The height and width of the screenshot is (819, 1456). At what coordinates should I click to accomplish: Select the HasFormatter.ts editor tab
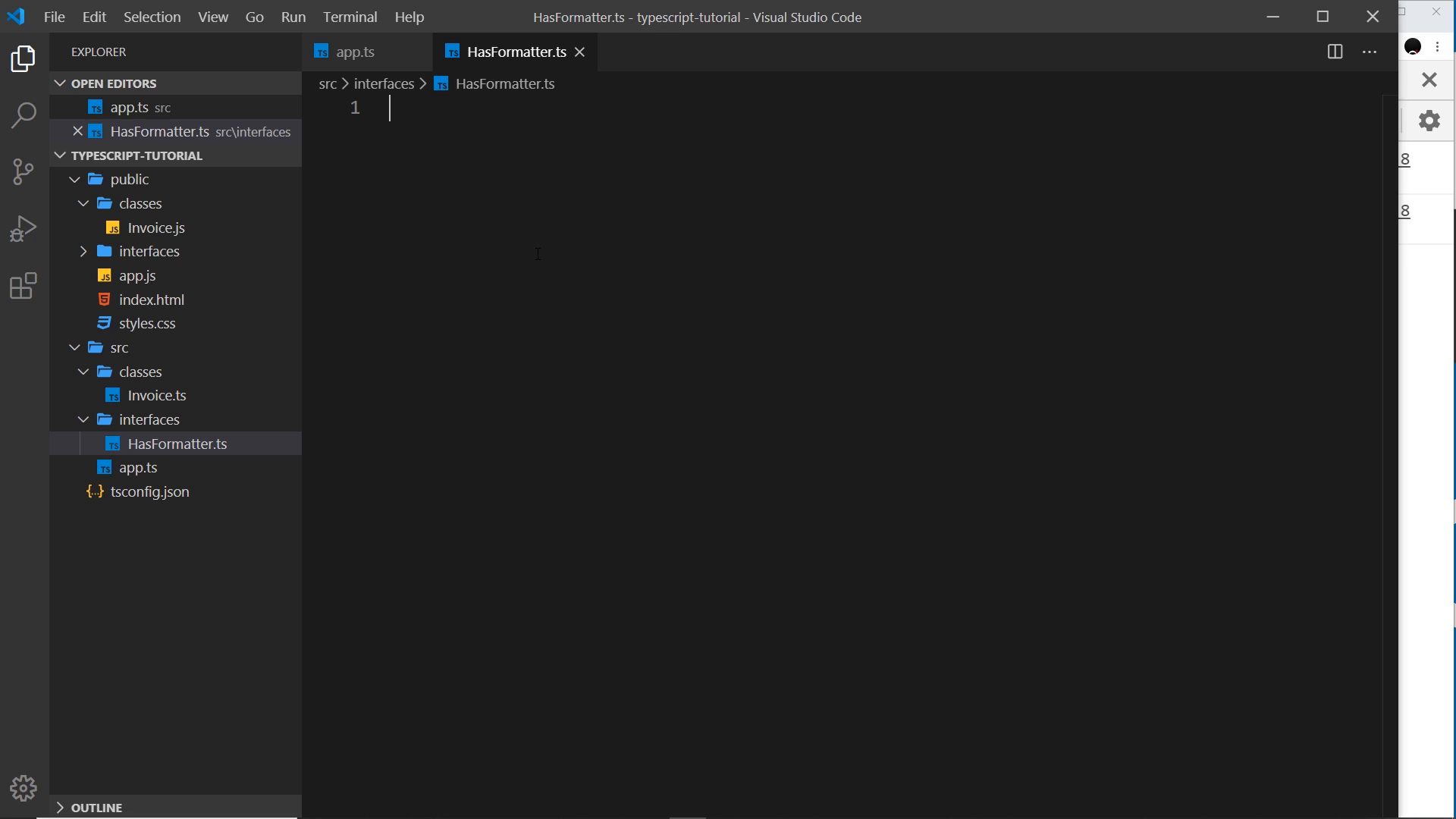point(515,52)
